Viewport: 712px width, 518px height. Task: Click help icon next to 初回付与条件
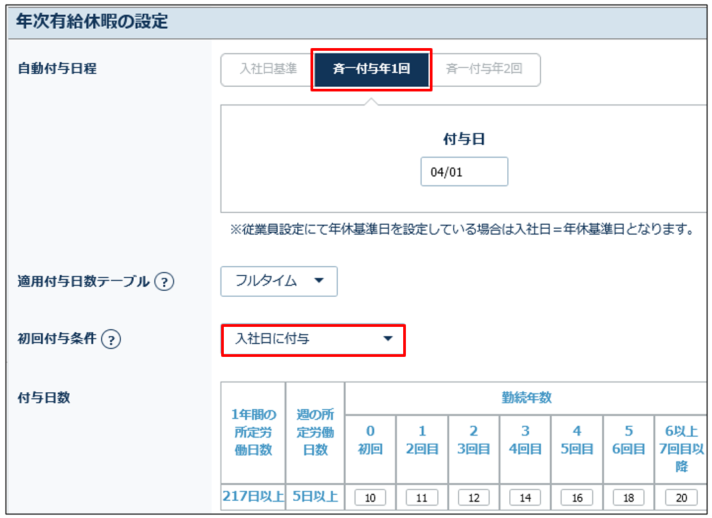[111, 339]
